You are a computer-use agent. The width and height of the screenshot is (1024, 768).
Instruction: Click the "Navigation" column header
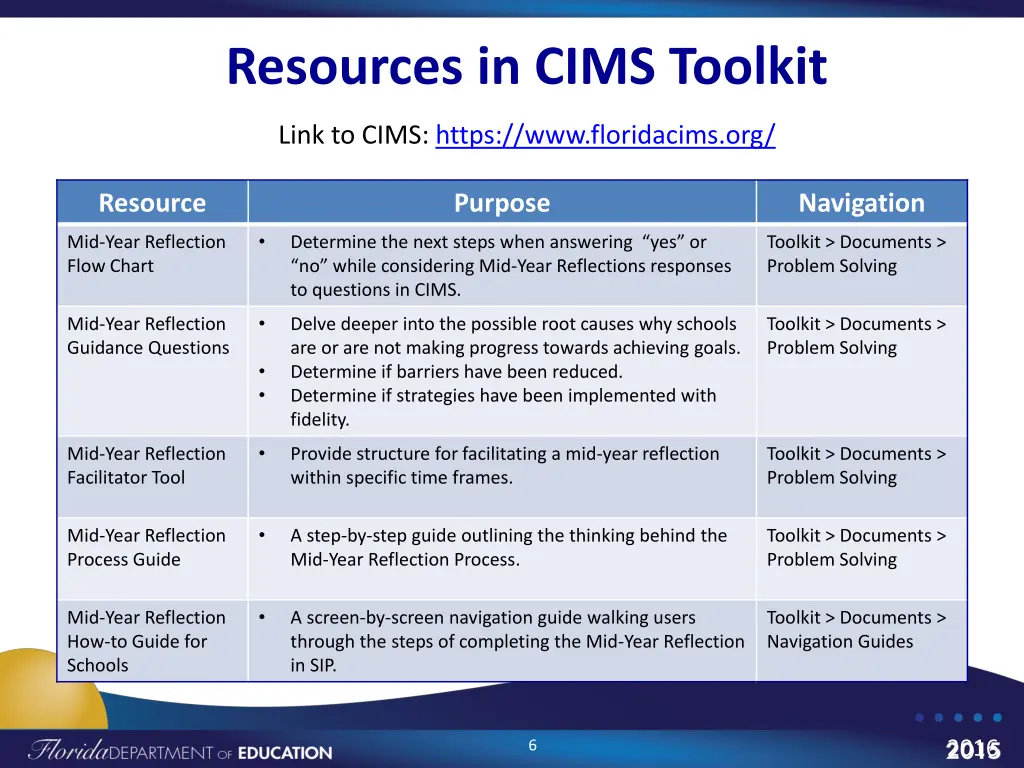(861, 202)
